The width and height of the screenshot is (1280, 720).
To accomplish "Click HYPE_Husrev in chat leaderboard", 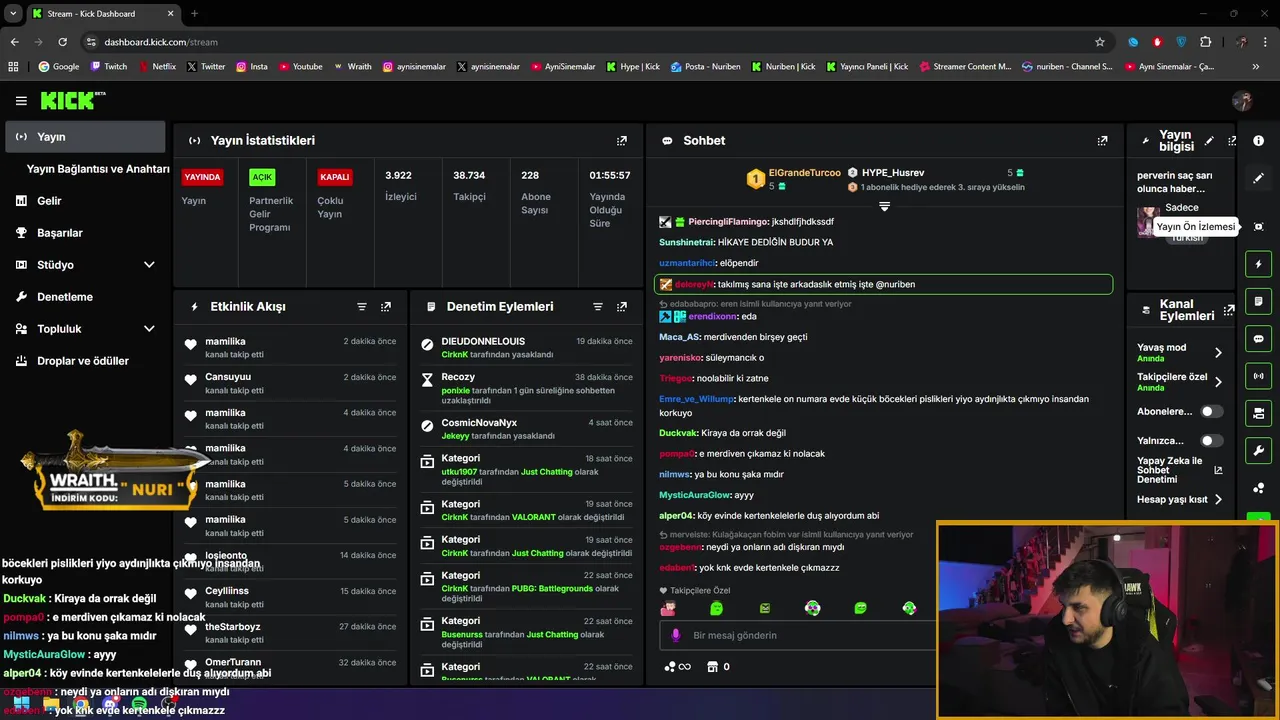I will (x=893, y=173).
